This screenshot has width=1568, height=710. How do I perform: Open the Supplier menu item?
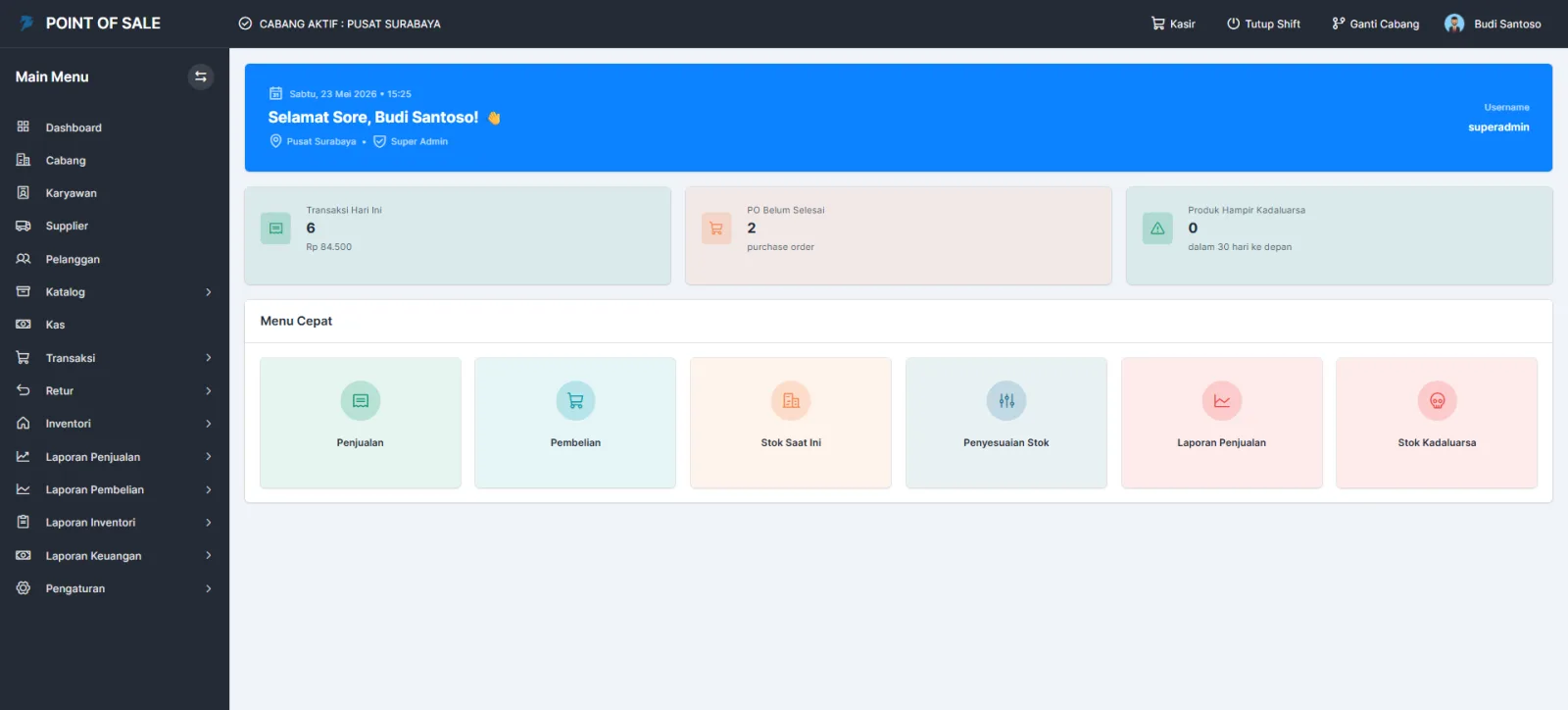115,226
